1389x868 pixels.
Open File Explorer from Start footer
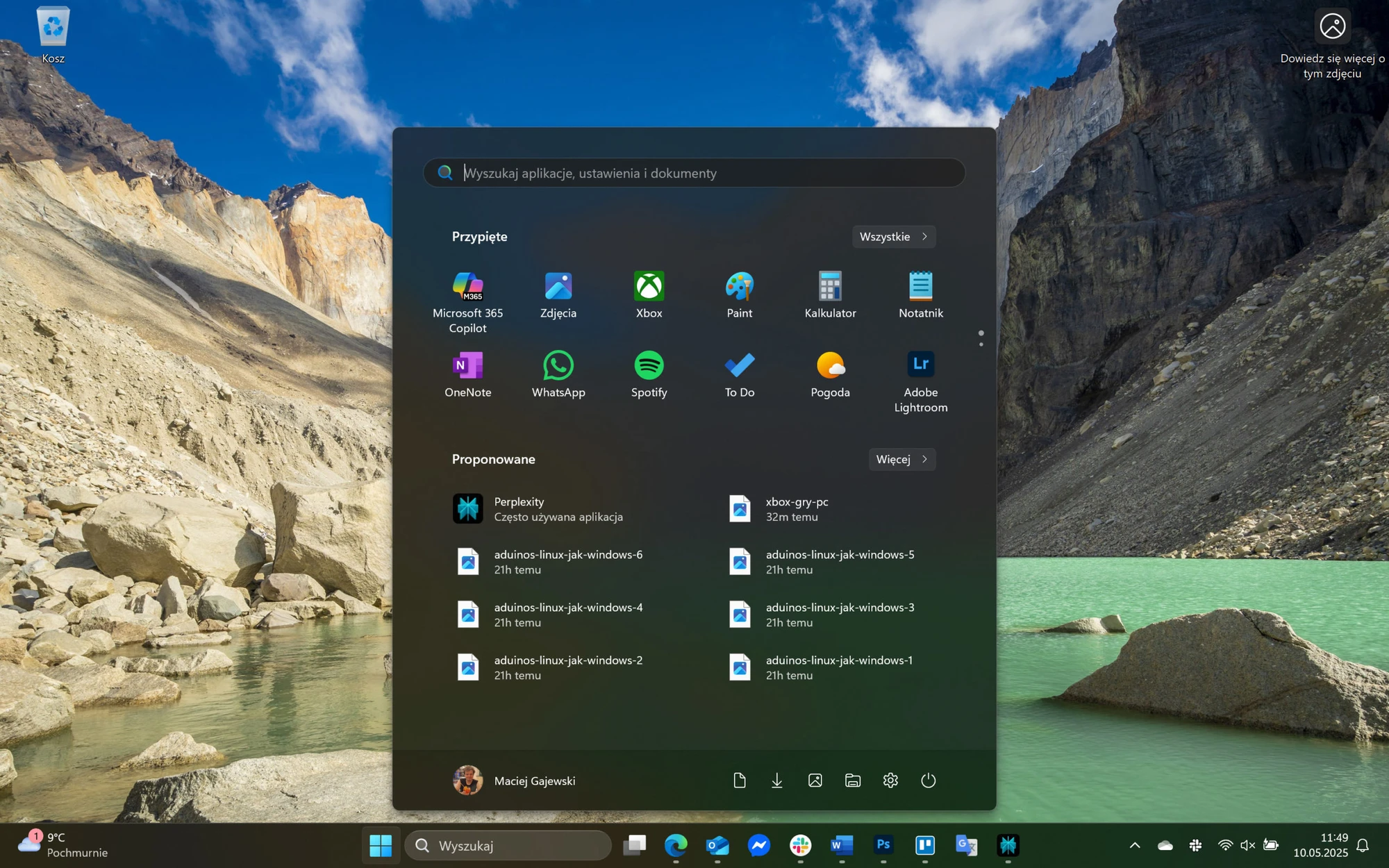(853, 781)
